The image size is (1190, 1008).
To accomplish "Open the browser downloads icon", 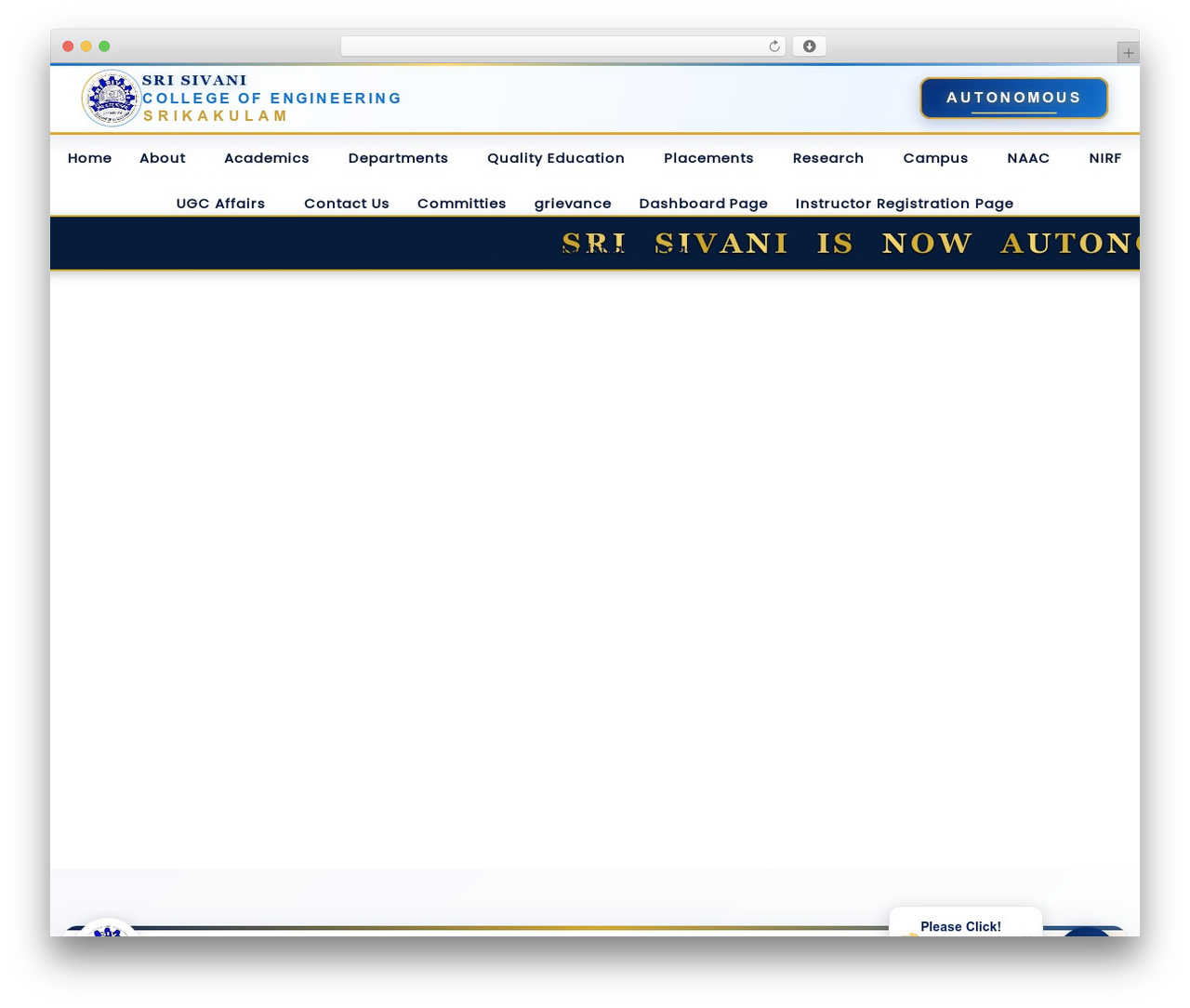I will [810, 46].
